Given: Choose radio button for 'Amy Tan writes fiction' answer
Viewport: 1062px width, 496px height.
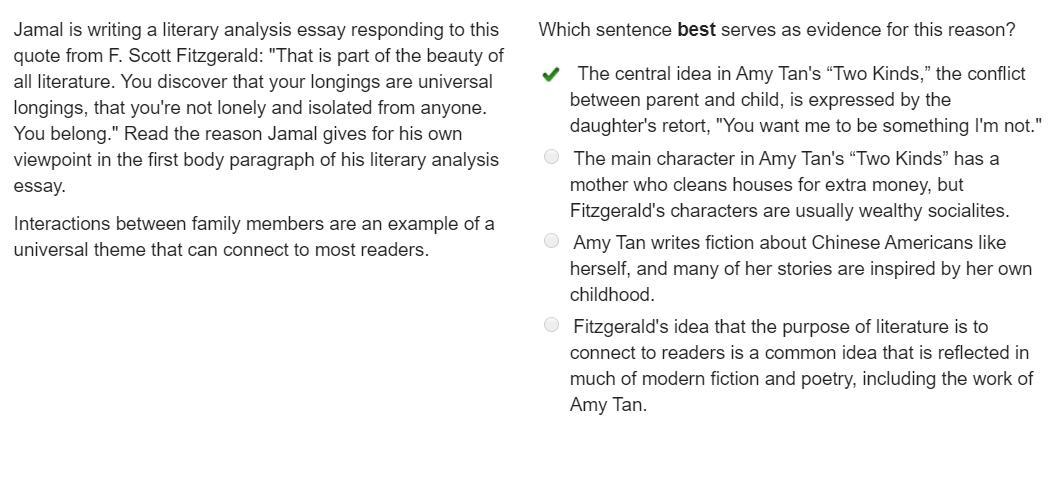Looking at the screenshot, I should pyautogui.click(x=551, y=241).
